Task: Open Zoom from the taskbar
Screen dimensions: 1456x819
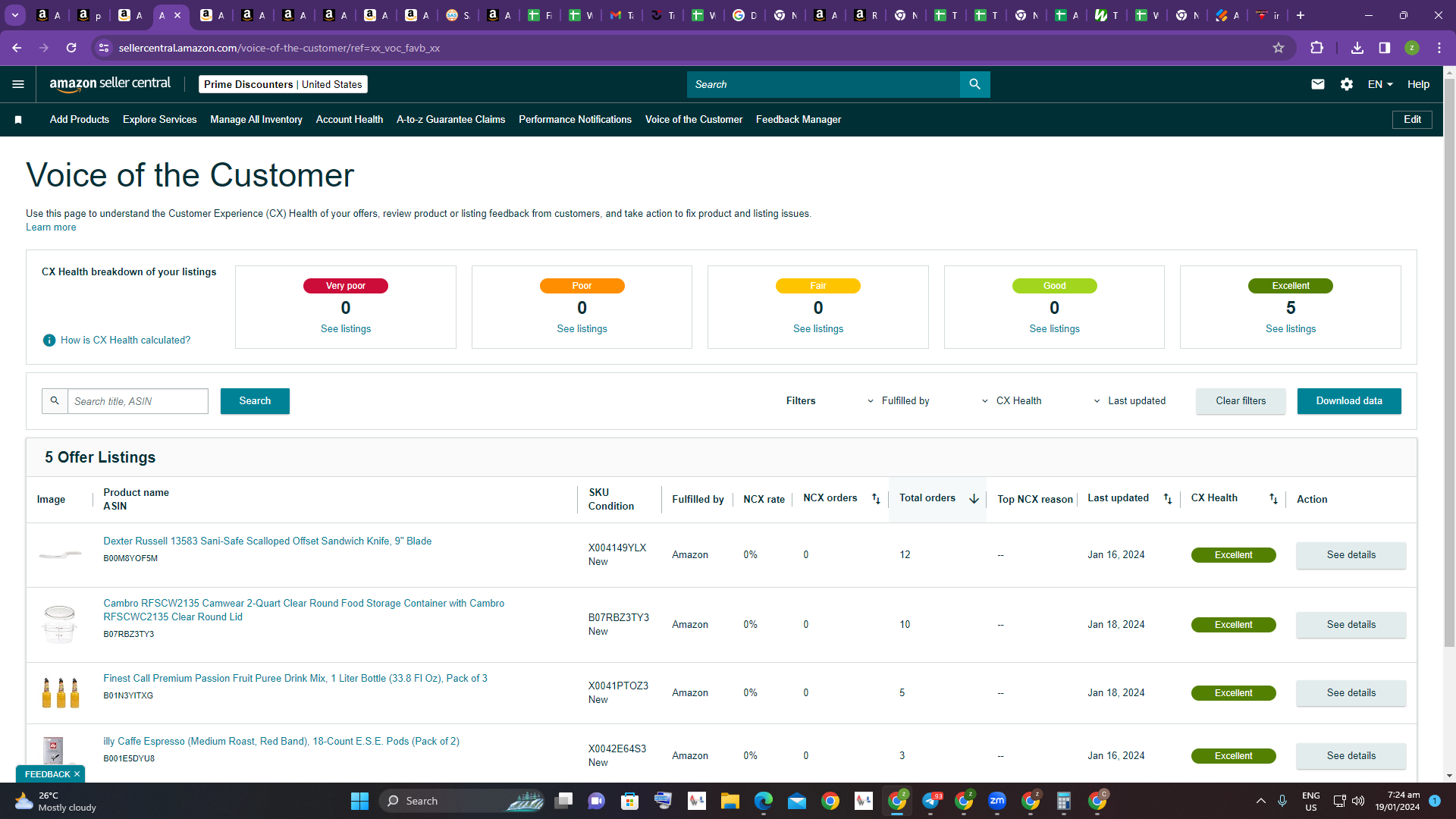Action: pos(997,801)
